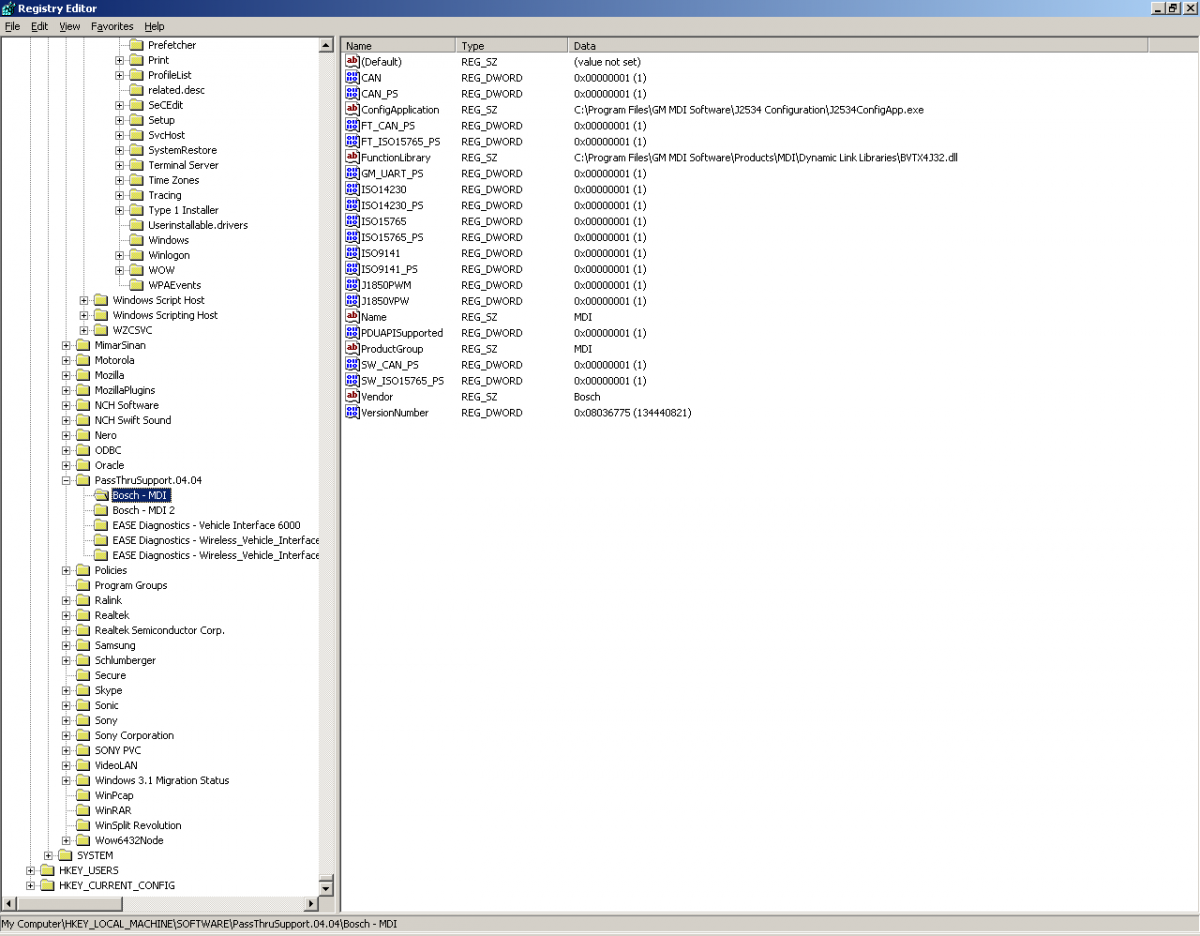
Task: Select the FT_ISO15765_PS value name
Action: tap(401, 142)
